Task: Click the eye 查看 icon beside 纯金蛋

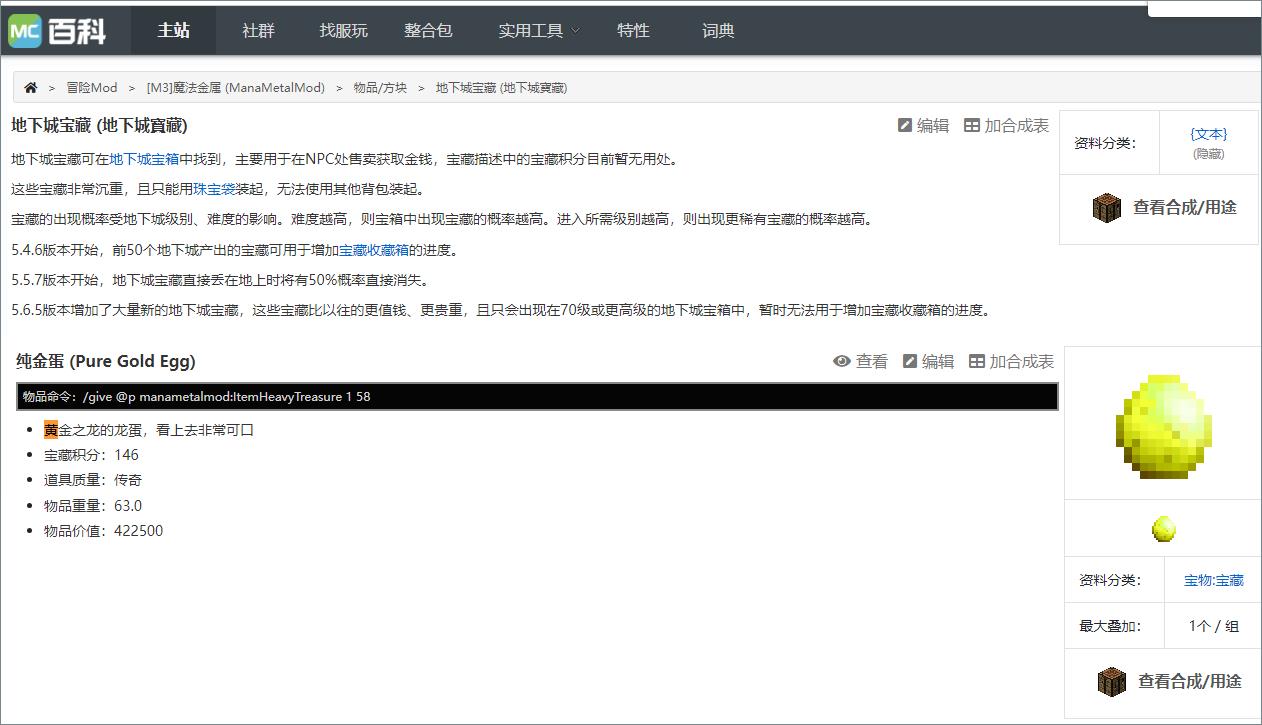Action: click(841, 361)
